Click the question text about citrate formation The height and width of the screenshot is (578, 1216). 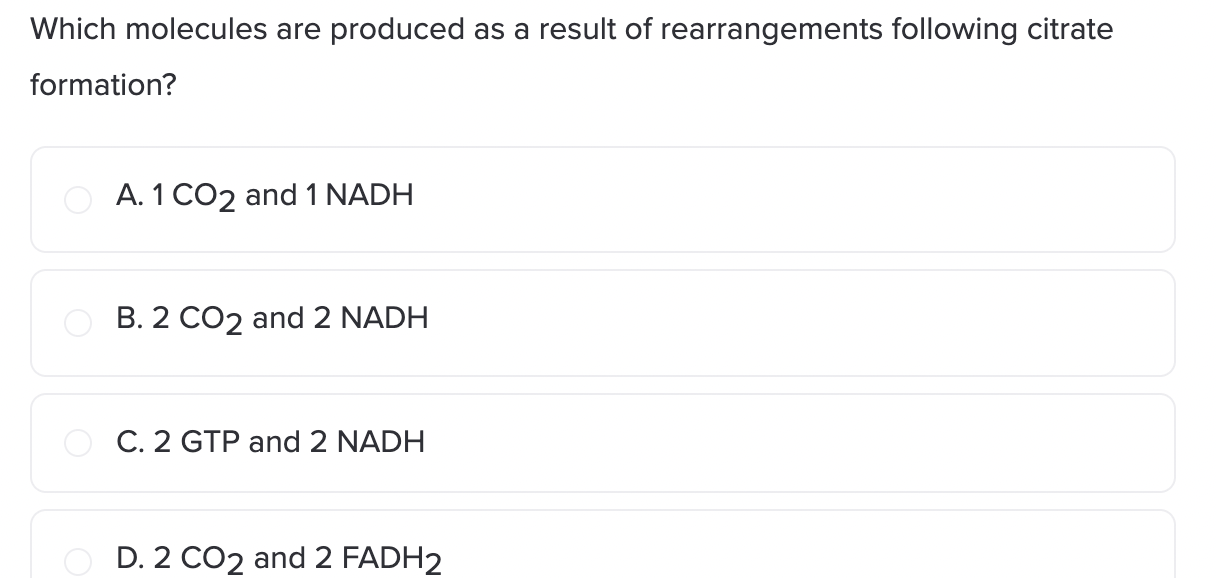[571, 57]
